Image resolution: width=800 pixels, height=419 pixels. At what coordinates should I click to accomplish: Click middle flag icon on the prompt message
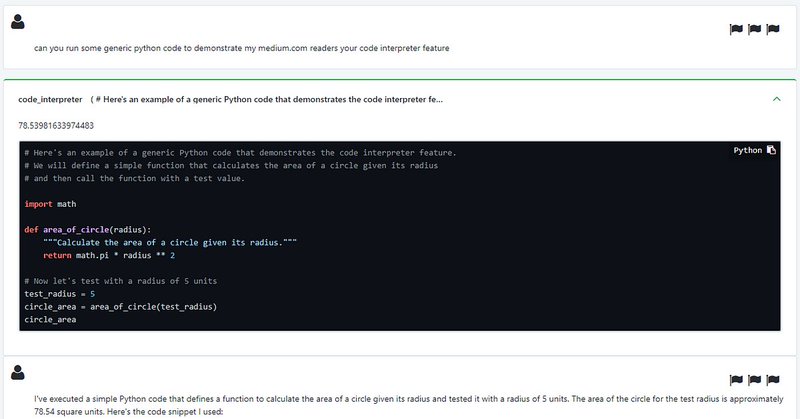tap(755, 29)
